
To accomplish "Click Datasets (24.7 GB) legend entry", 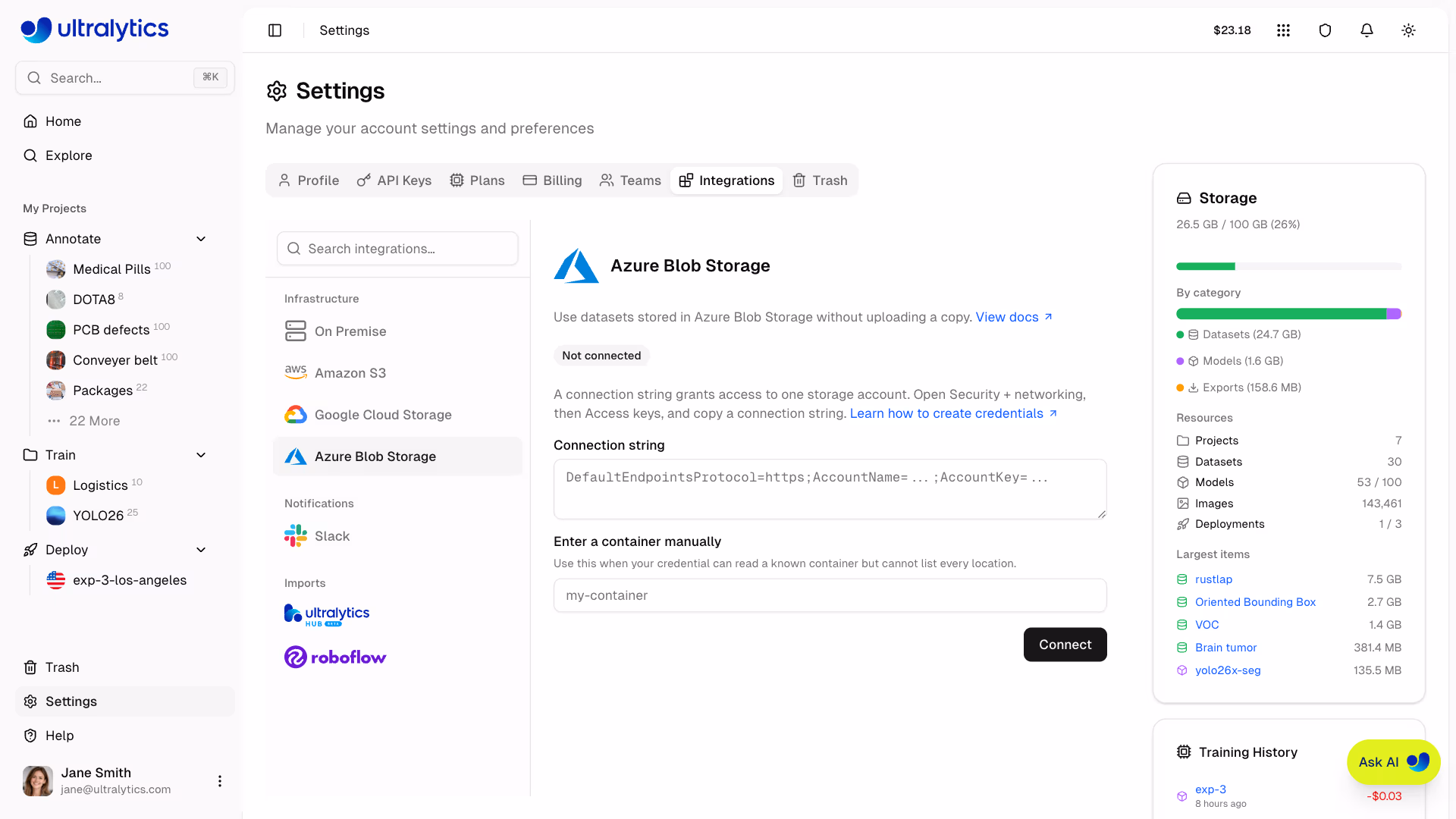I will pyautogui.click(x=1238, y=334).
